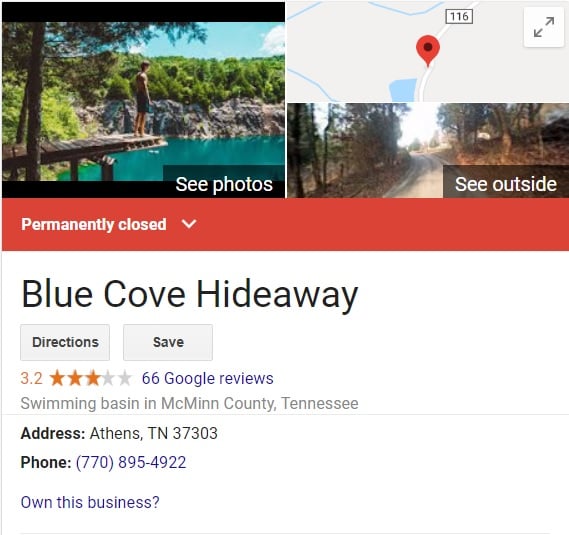569x535 pixels.
Task: Click the Directions button
Action: pos(65,342)
